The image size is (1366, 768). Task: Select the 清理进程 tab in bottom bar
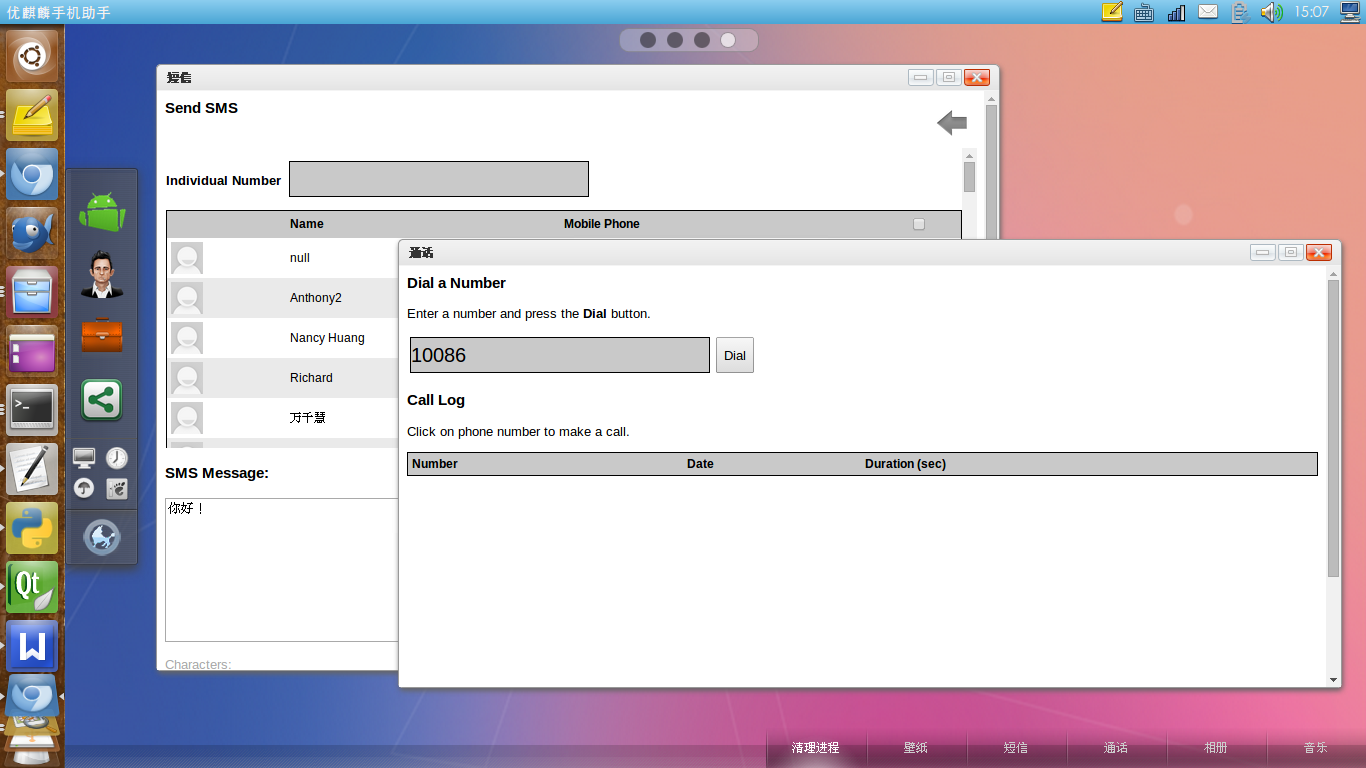click(815, 748)
